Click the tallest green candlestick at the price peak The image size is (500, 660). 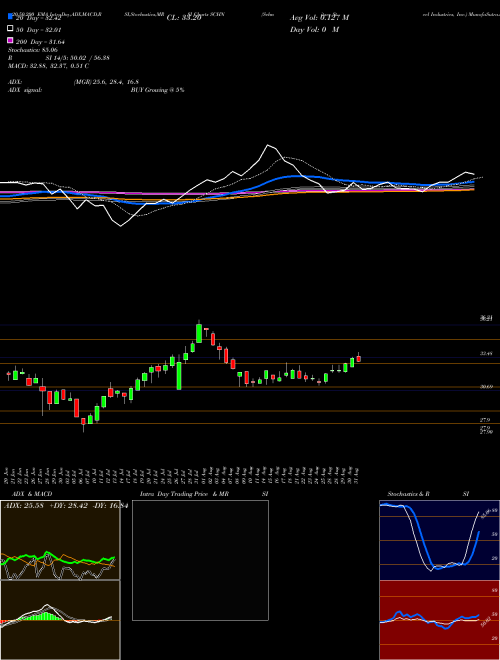[x=199, y=333]
